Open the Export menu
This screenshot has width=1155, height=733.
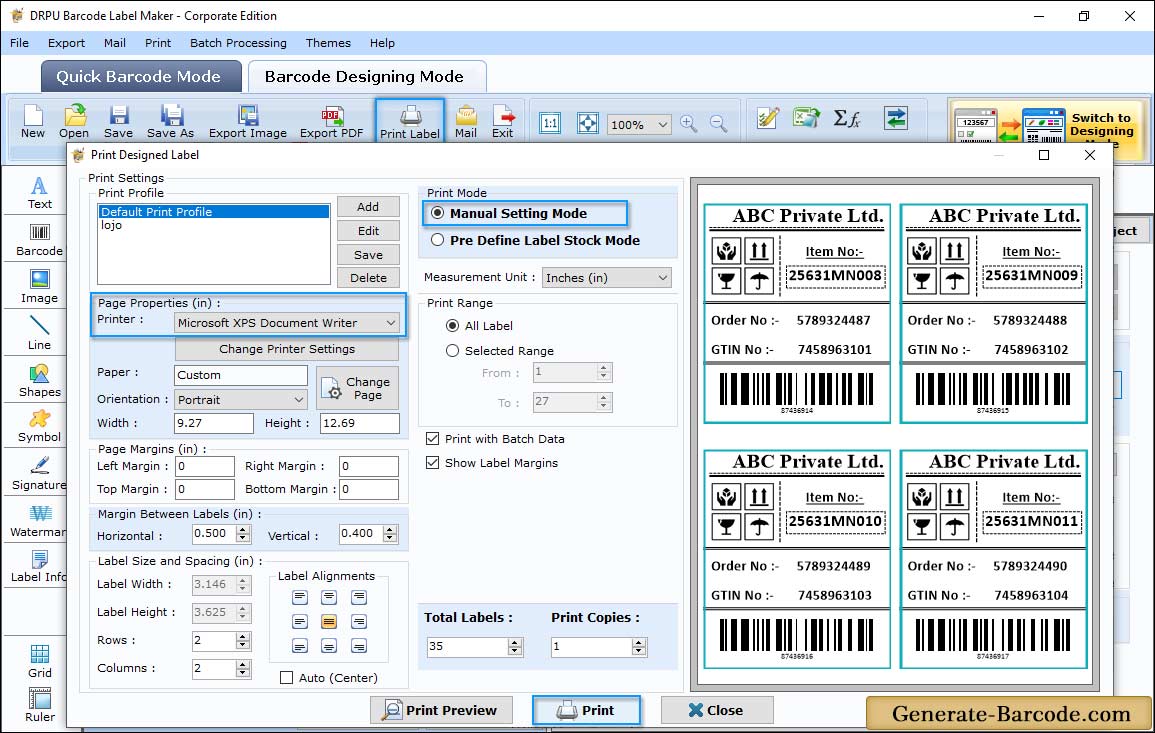point(66,43)
